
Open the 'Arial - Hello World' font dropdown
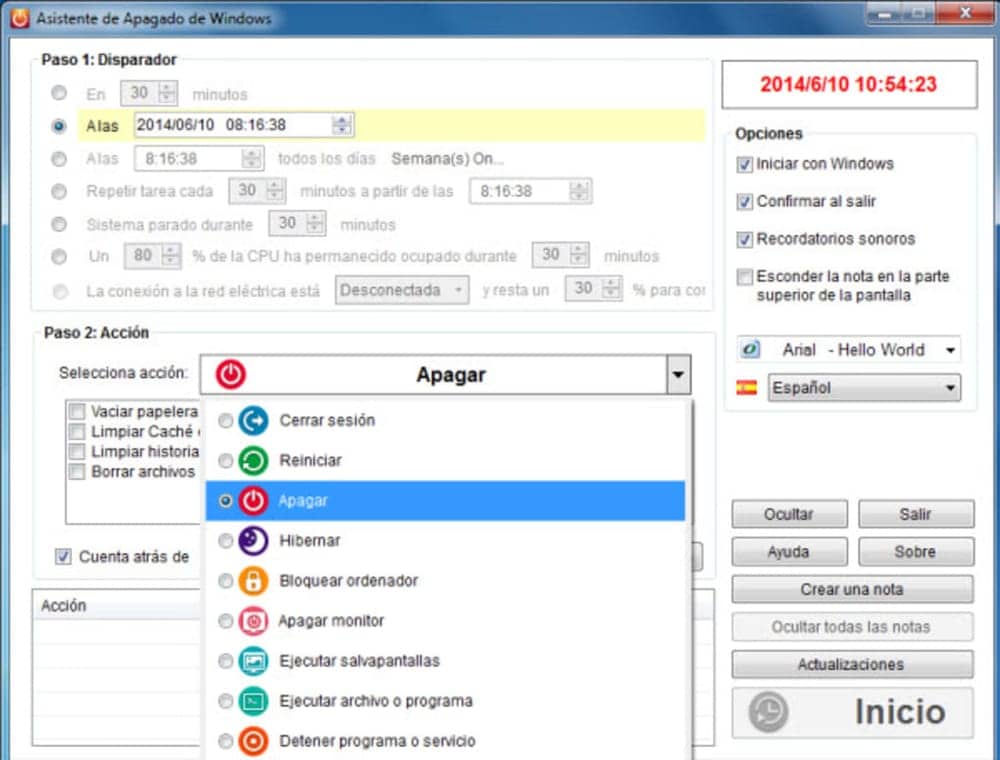(x=848, y=349)
